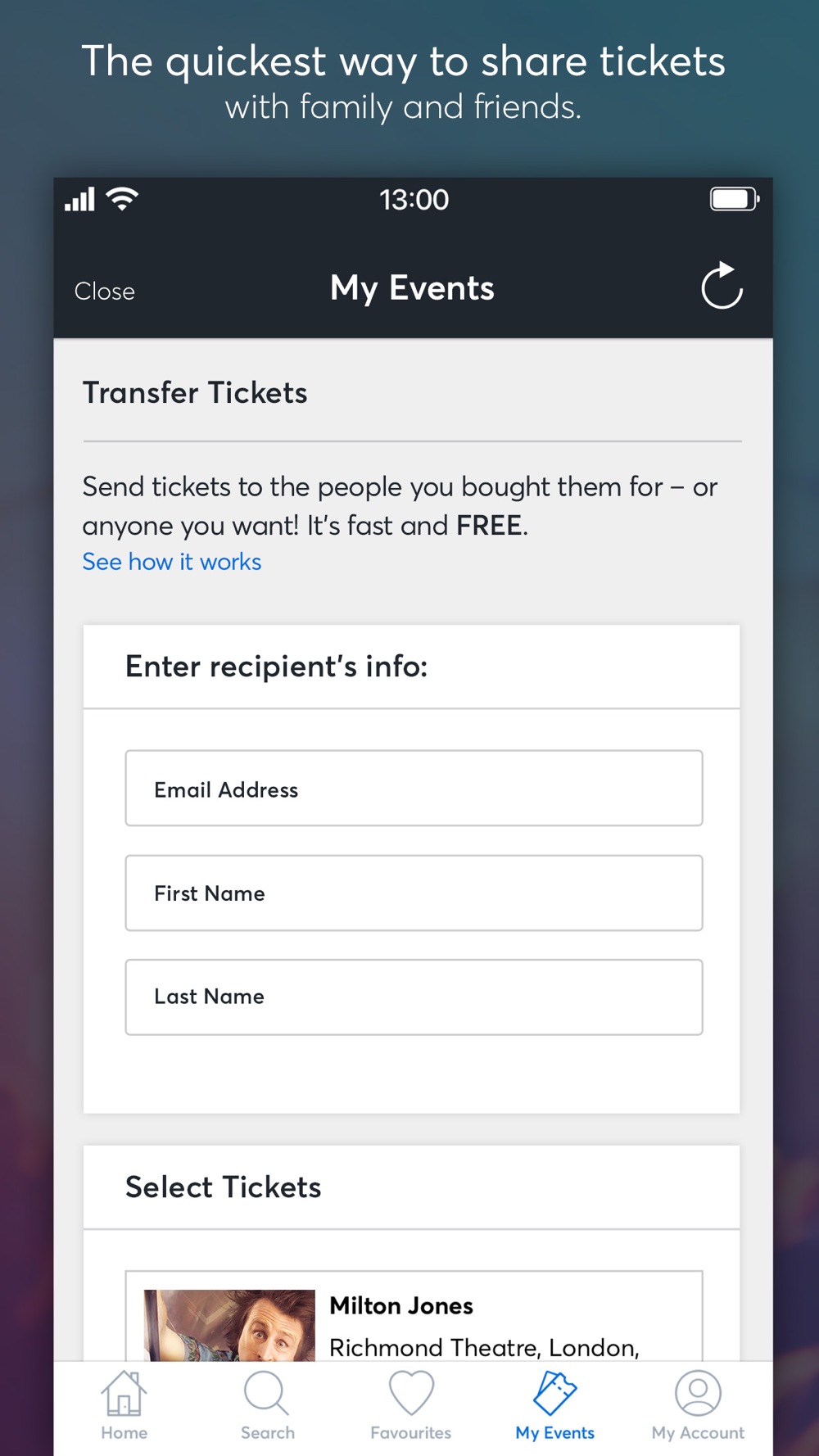Screen dimensions: 819x1456
Task: Tap the battery status icon
Action: pos(735,199)
